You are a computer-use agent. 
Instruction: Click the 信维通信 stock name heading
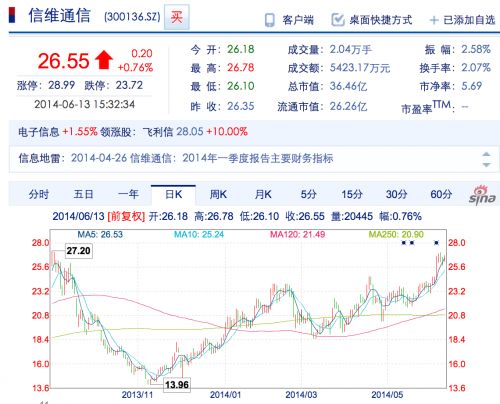pos(59,16)
